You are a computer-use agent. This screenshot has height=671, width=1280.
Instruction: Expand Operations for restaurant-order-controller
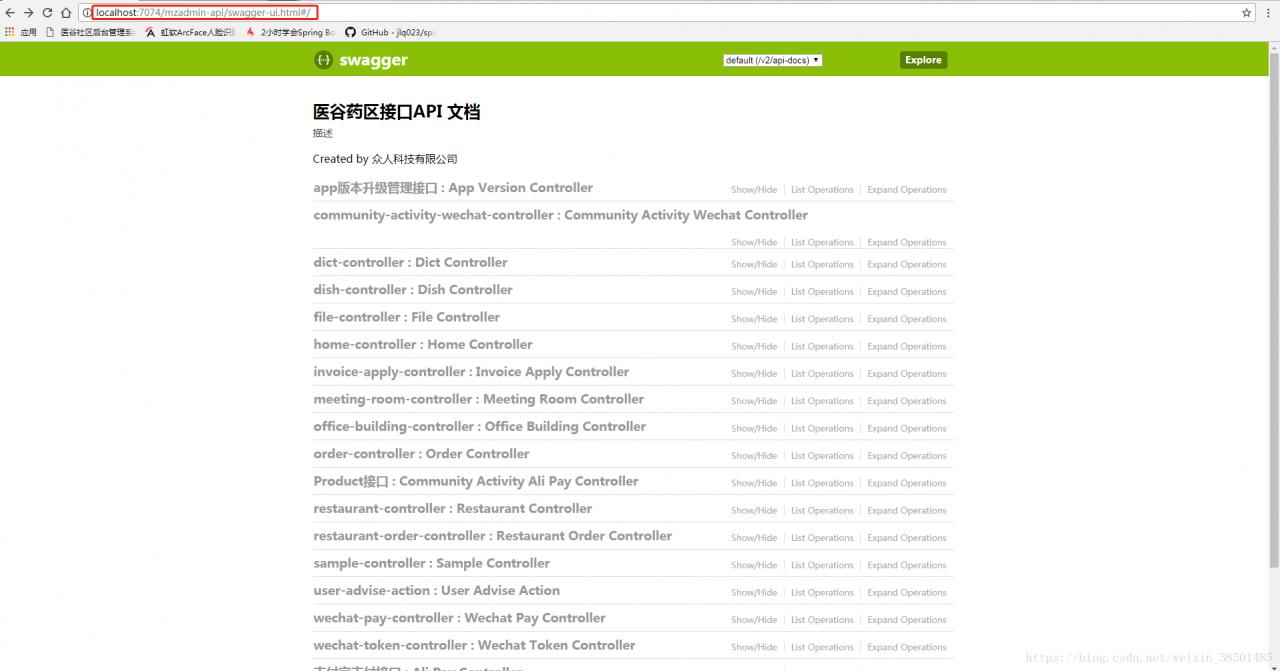click(907, 538)
